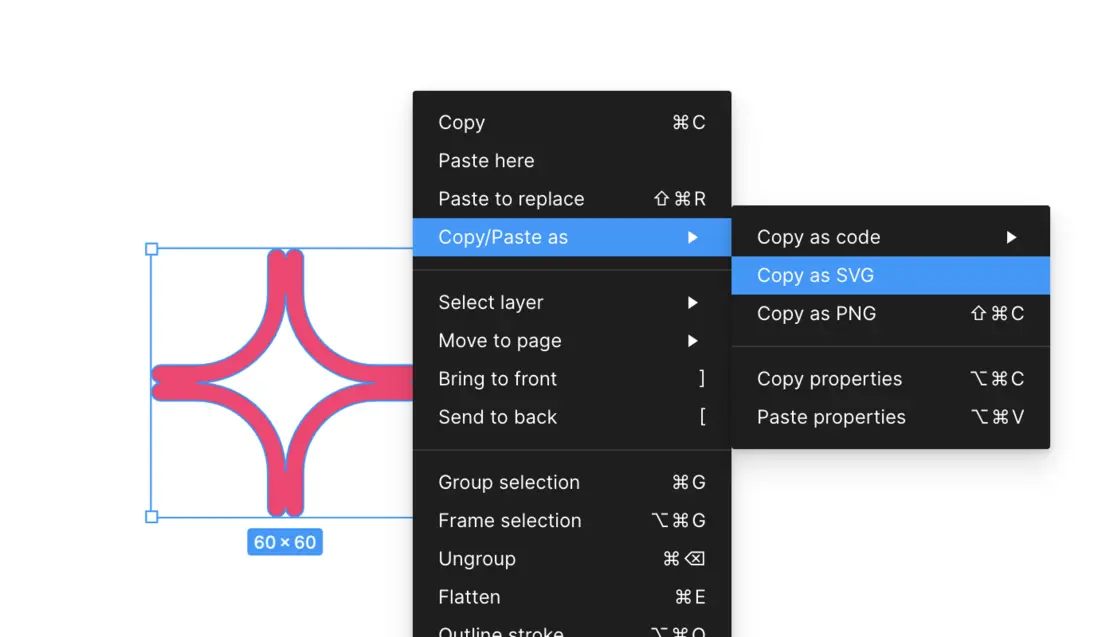This screenshot has height=637, width=1098.
Task: Click the bottom-left selection resize handle
Action: tap(152, 516)
